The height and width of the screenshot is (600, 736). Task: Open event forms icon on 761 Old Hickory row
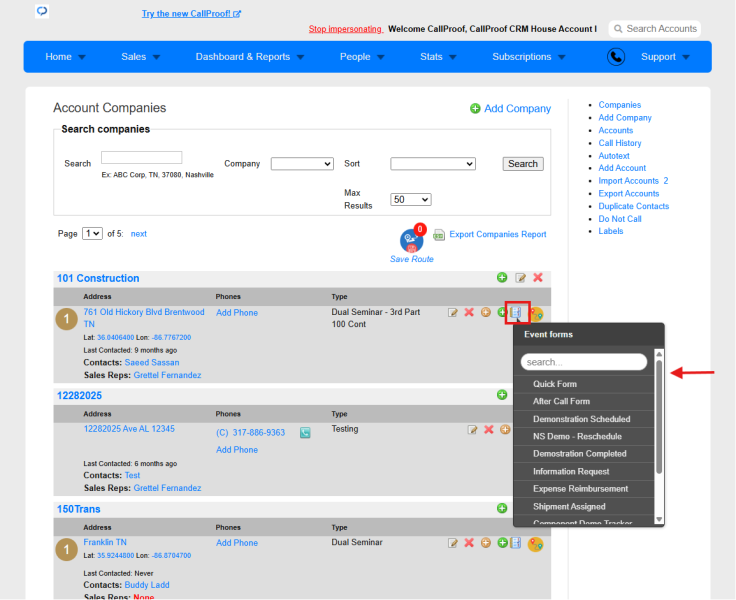point(516,312)
